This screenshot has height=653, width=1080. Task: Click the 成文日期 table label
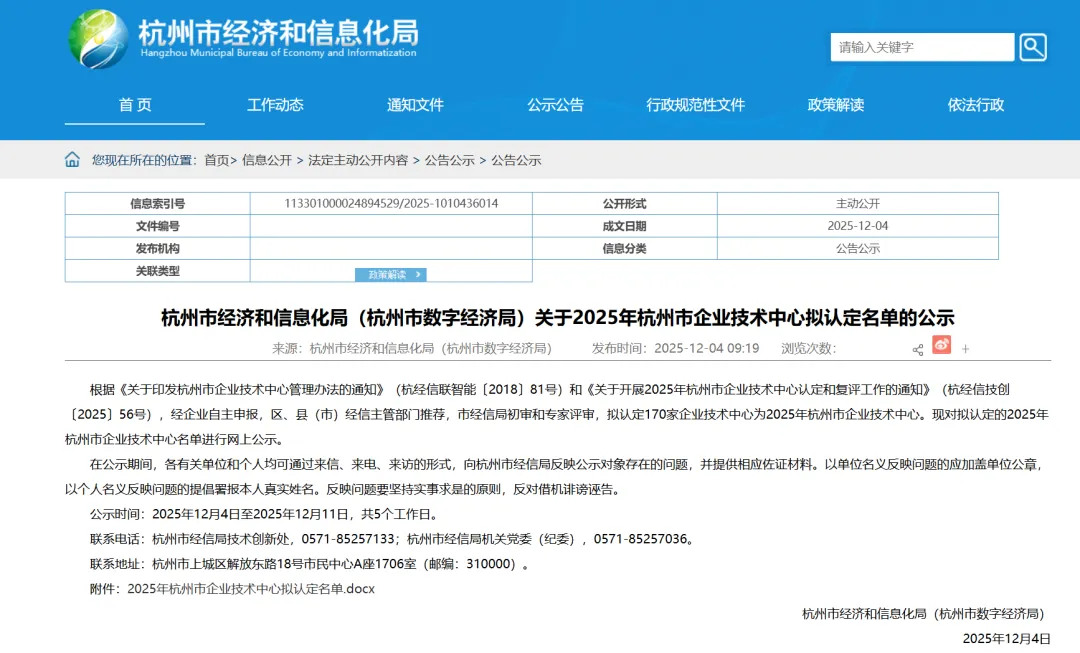(x=625, y=226)
